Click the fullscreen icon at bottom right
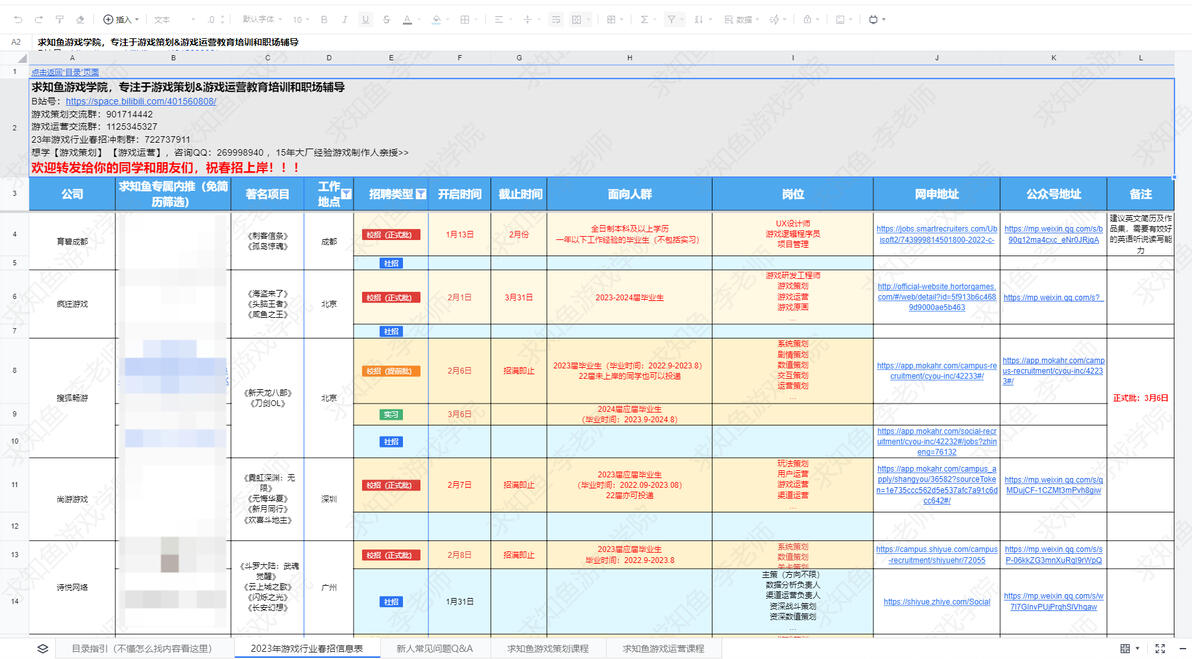The height and width of the screenshot is (659, 1192). [1160, 648]
